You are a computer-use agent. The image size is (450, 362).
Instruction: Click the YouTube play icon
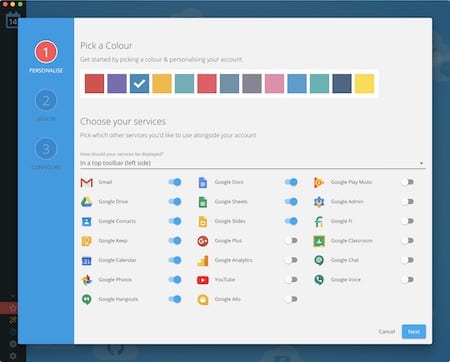(203, 280)
